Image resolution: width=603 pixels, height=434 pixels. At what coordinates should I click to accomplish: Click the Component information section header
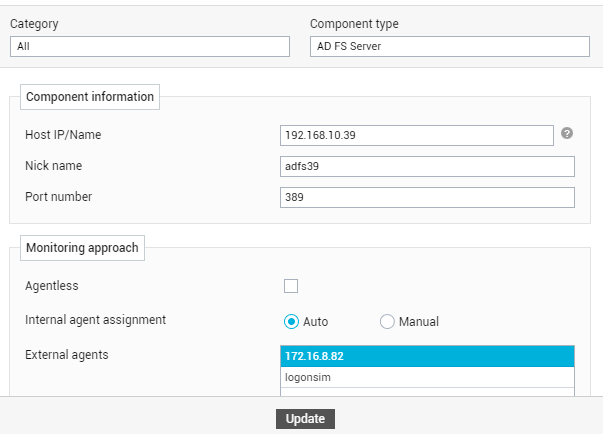tap(90, 97)
